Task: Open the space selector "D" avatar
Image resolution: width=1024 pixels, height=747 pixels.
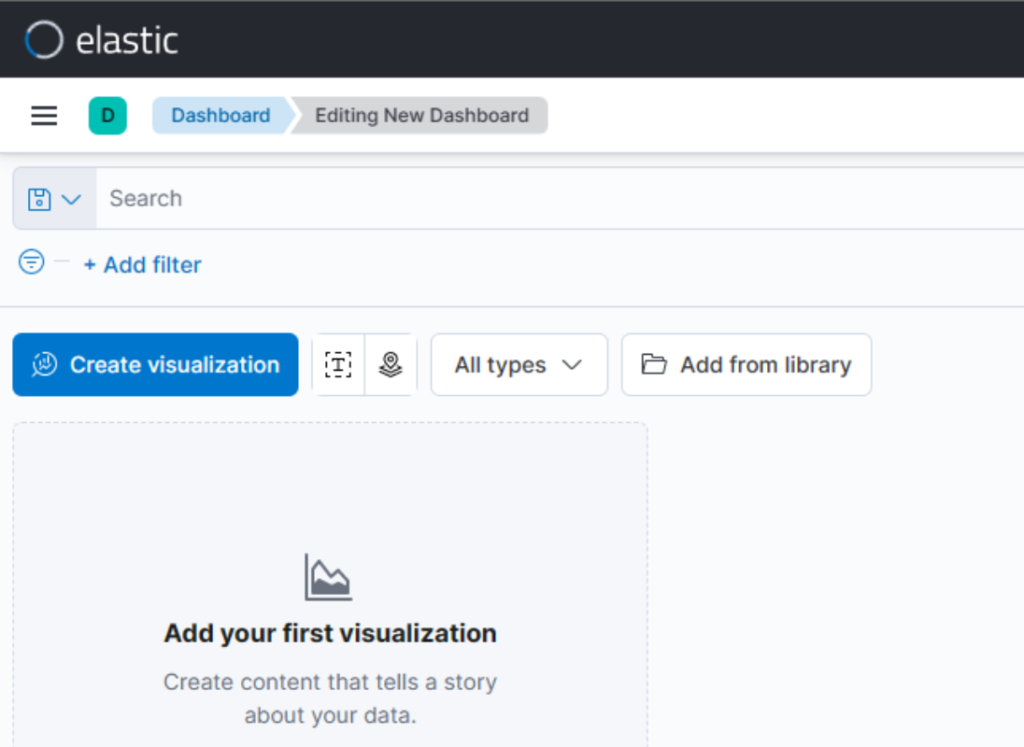Action: (107, 116)
